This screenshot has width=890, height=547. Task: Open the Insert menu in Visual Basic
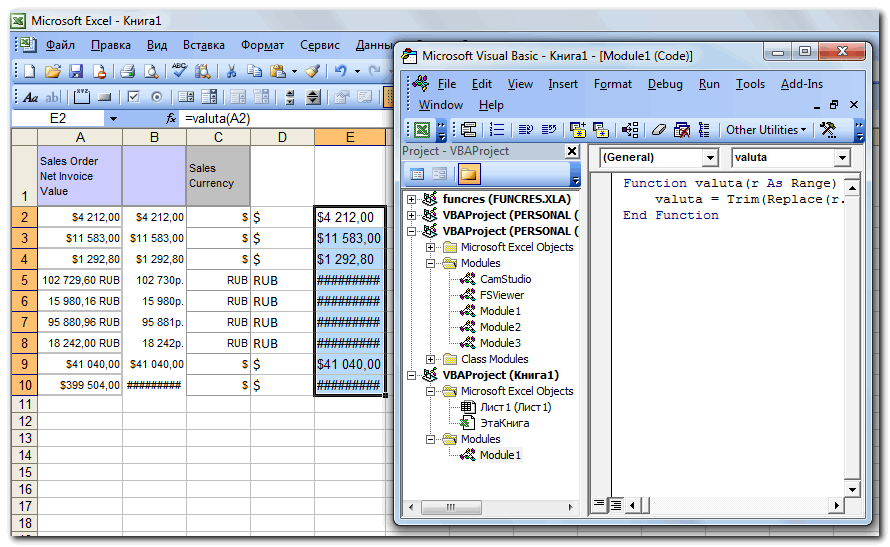click(562, 84)
